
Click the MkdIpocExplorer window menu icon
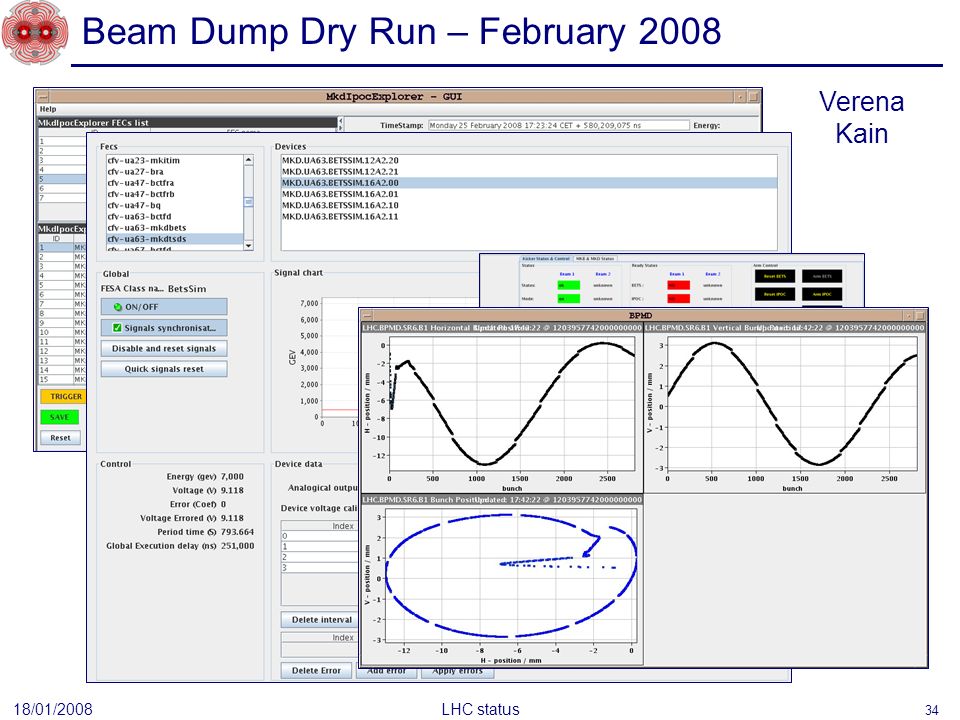point(42,97)
